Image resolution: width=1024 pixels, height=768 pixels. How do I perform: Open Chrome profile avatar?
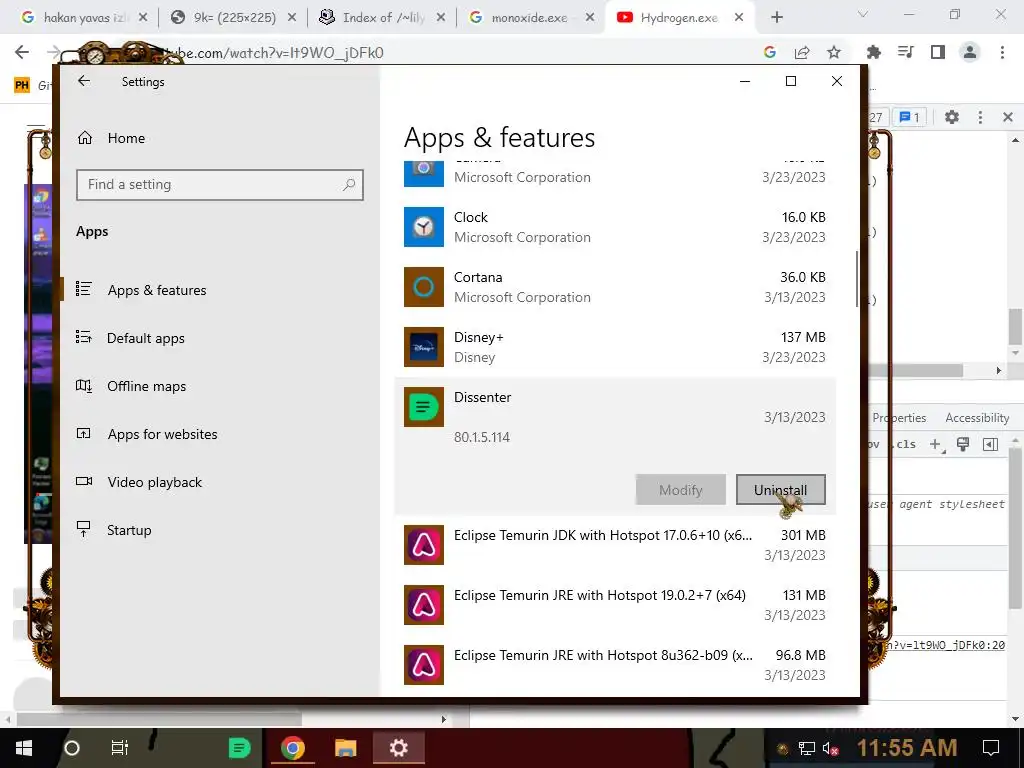(x=970, y=52)
